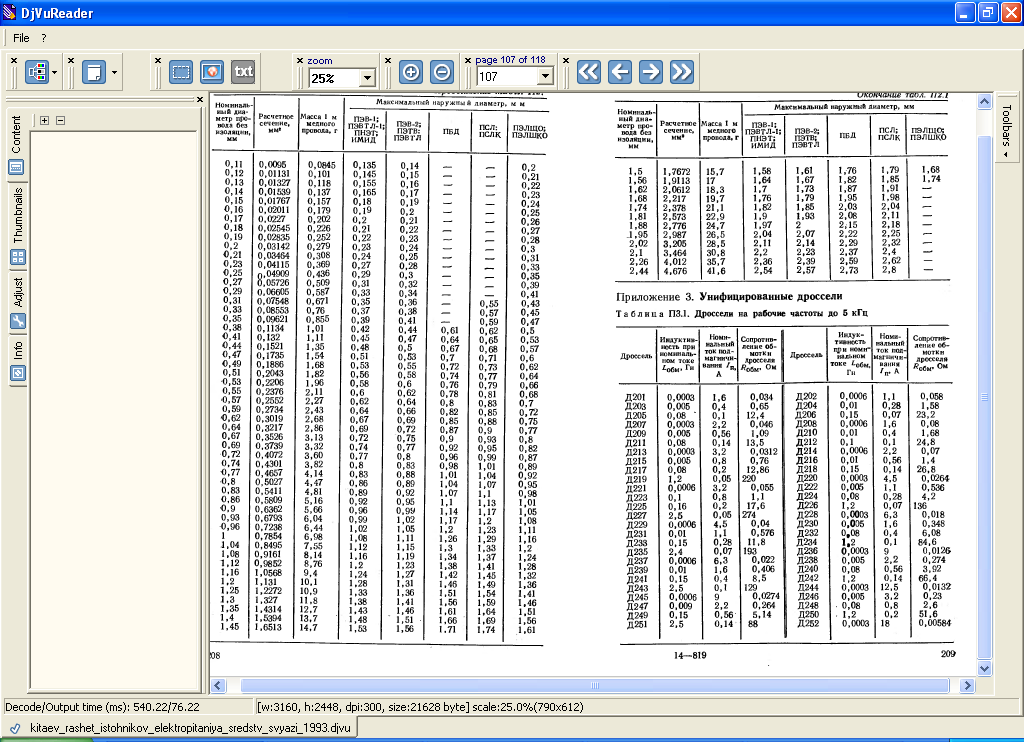Screen dimensions: 1024x742
Task: Click the Thumbnails grid icon
Action: click(18, 257)
